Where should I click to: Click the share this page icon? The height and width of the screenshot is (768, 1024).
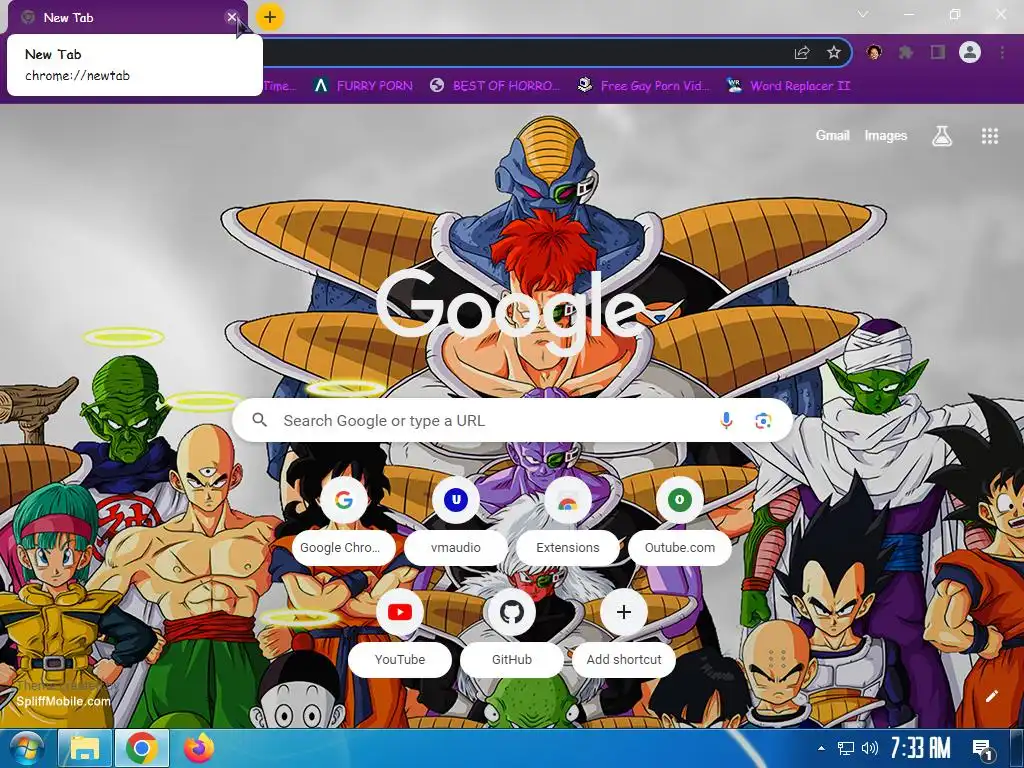click(x=802, y=53)
